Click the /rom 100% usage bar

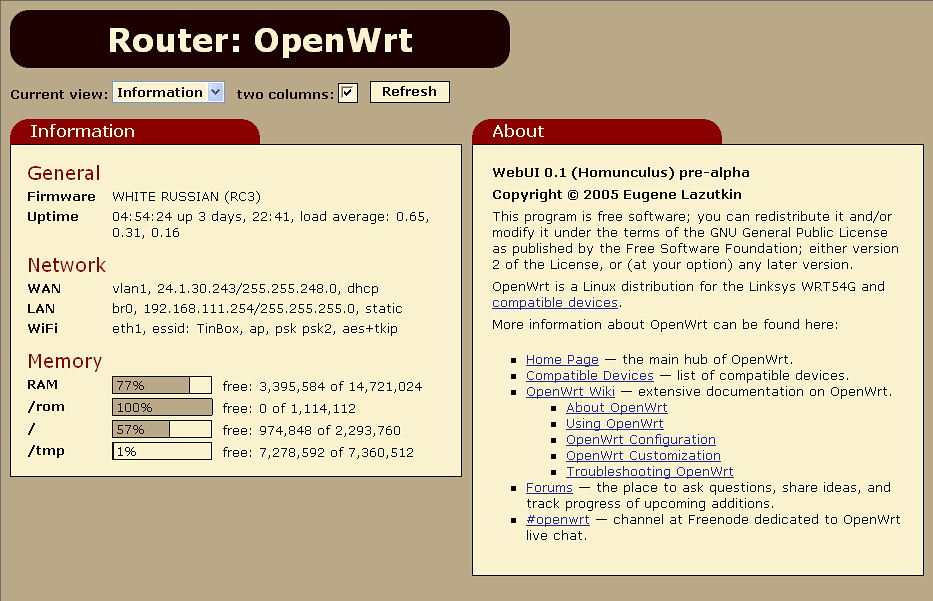pos(162,407)
